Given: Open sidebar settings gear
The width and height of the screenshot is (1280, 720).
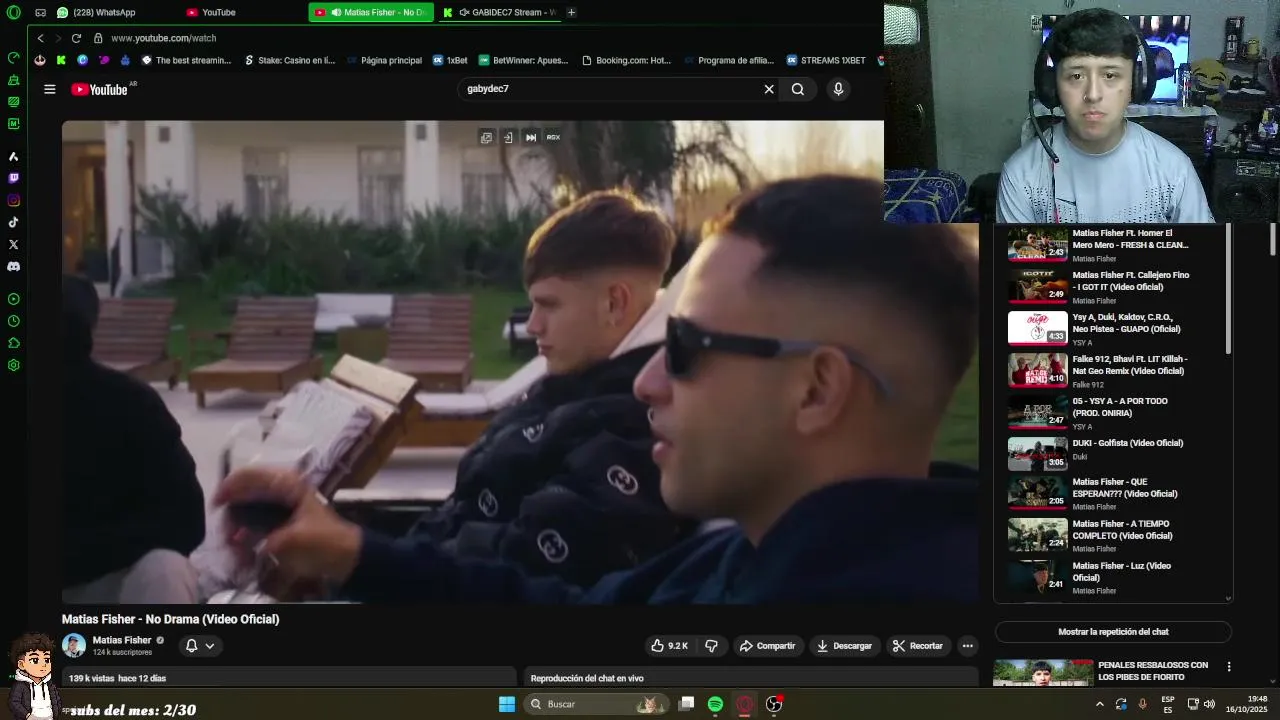Looking at the screenshot, I should coord(13,365).
